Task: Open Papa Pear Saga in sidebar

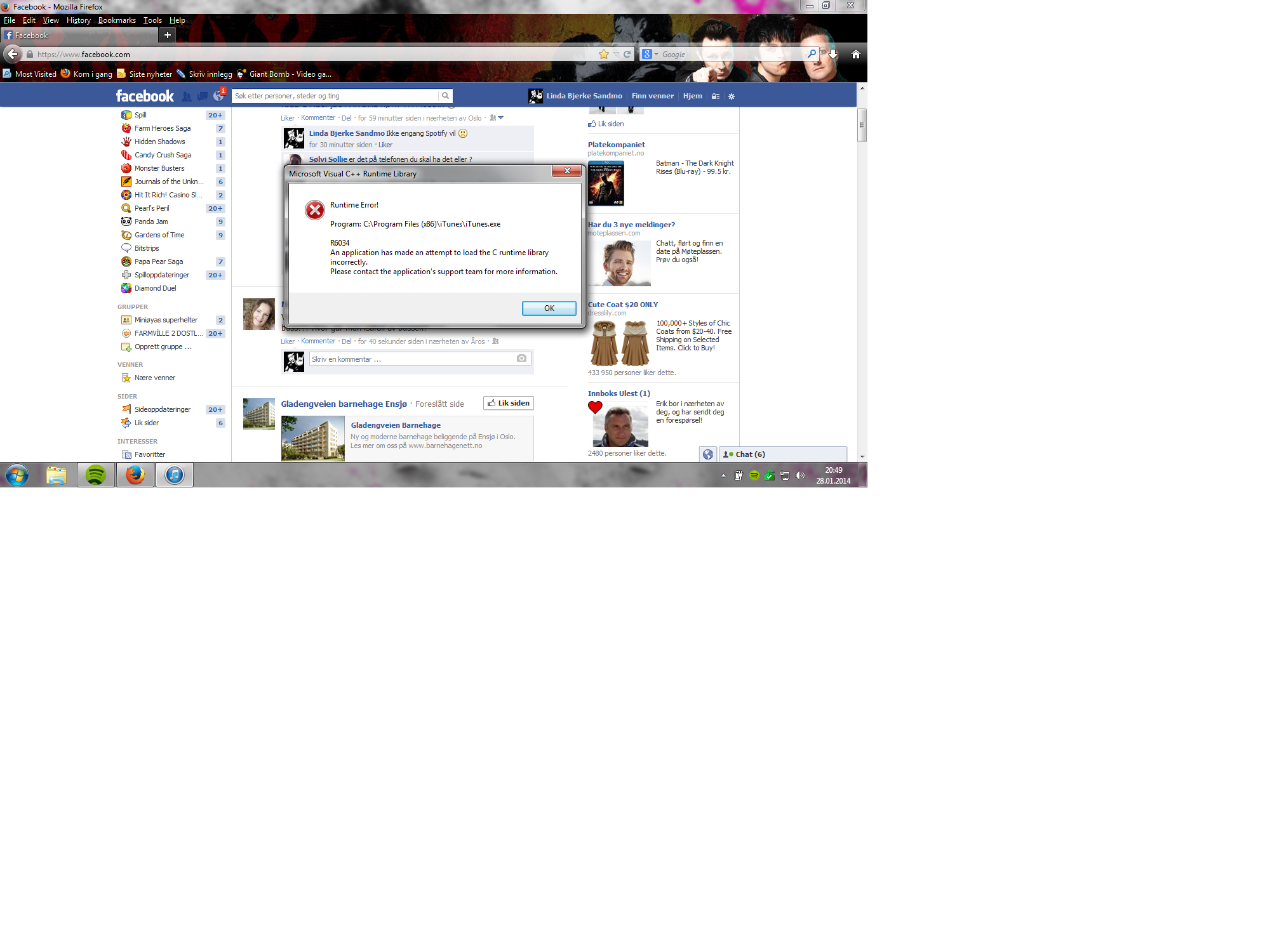Action: 159,261
